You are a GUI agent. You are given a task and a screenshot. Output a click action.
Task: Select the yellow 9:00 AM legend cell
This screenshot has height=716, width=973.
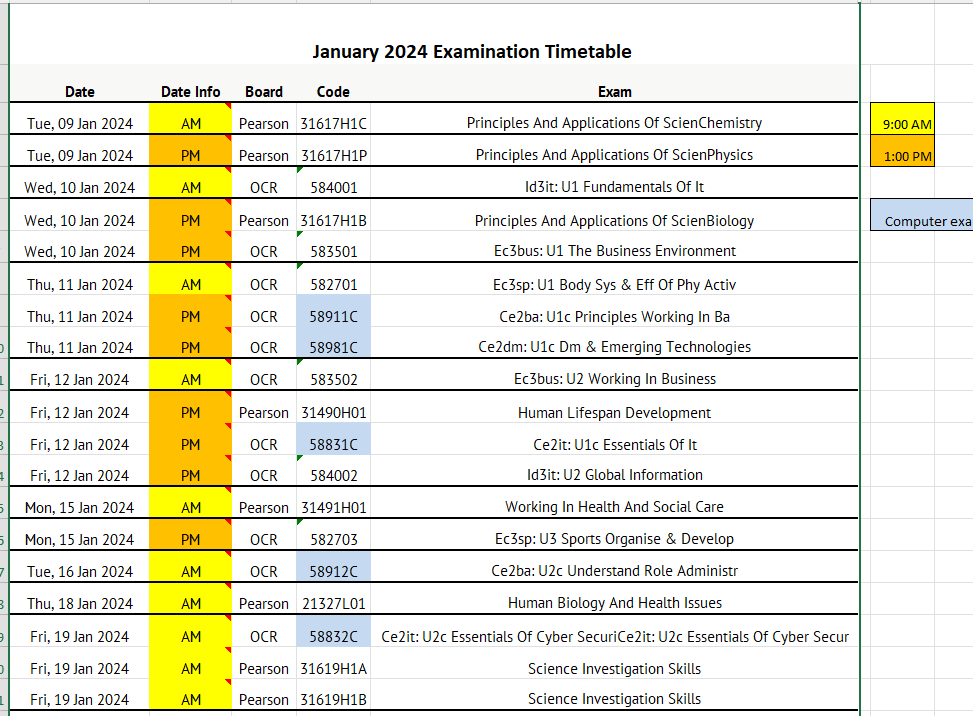click(902, 123)
